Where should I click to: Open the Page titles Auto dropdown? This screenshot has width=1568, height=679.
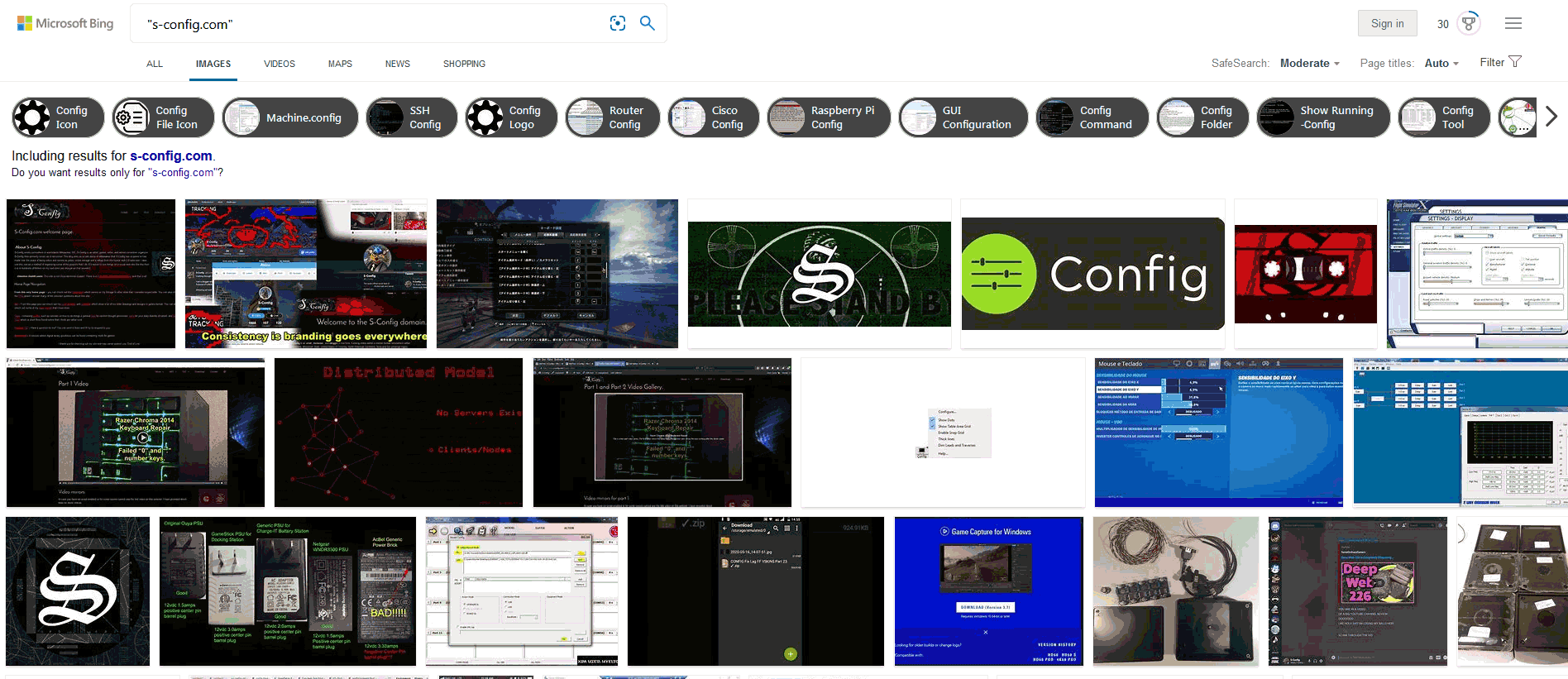coord(1441,63)
